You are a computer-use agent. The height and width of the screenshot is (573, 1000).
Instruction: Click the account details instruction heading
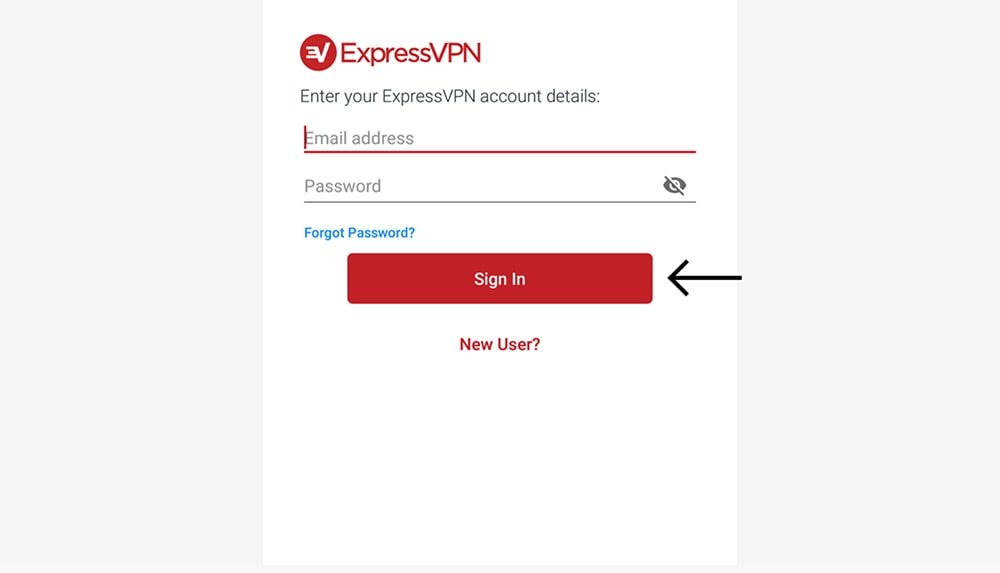450,96
